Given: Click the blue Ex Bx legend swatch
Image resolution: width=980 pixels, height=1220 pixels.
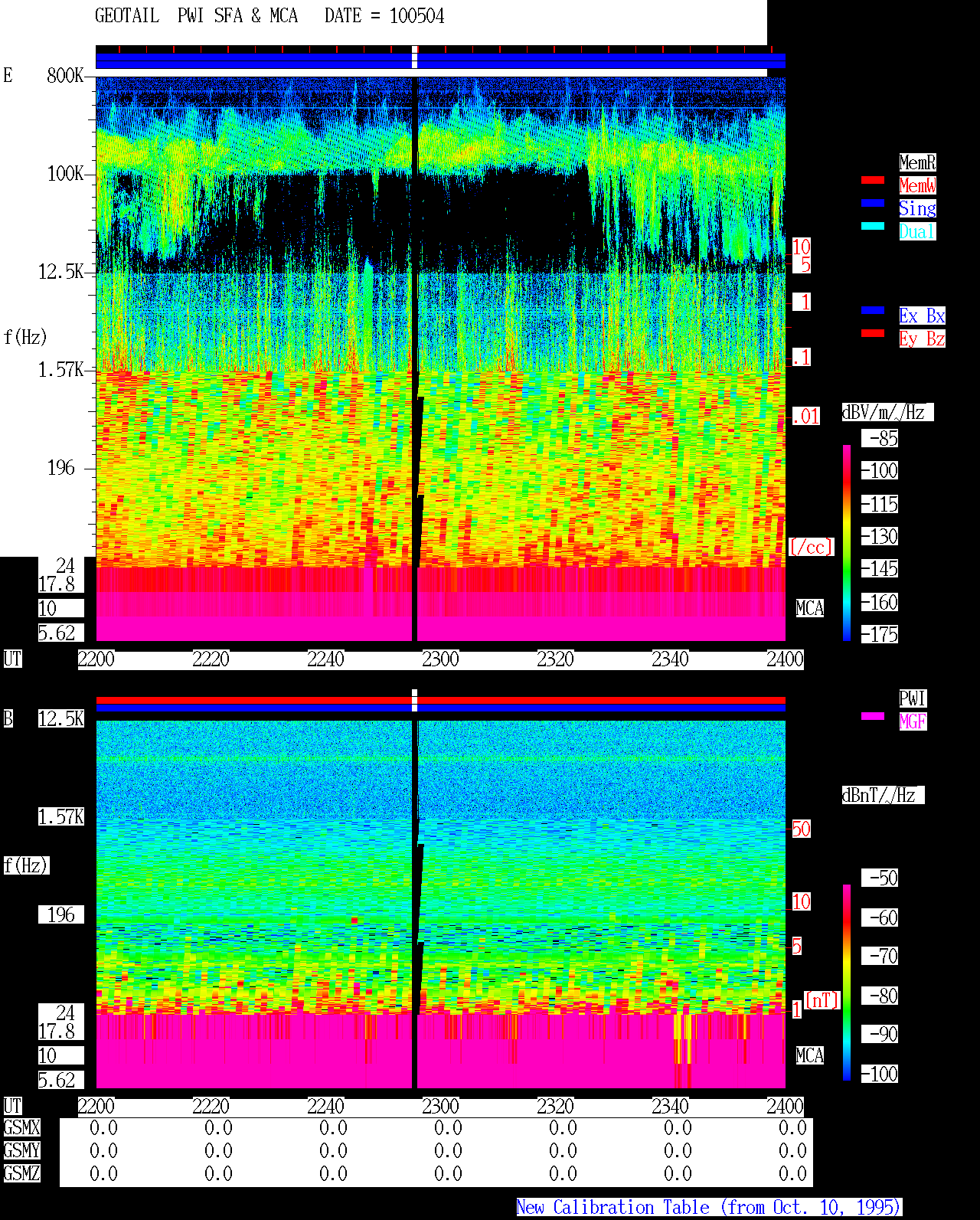Looking at the screenshot, I should (x=873, y=310).
